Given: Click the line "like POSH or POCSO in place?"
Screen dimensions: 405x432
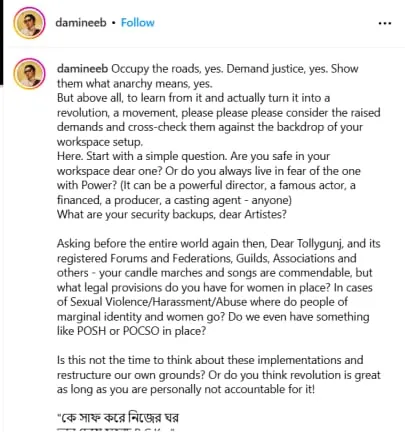Looking at the screenshot, I should click(x=132, y=331).
